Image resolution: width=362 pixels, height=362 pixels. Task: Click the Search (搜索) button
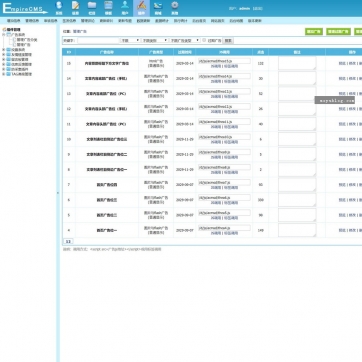click(228, 40)
